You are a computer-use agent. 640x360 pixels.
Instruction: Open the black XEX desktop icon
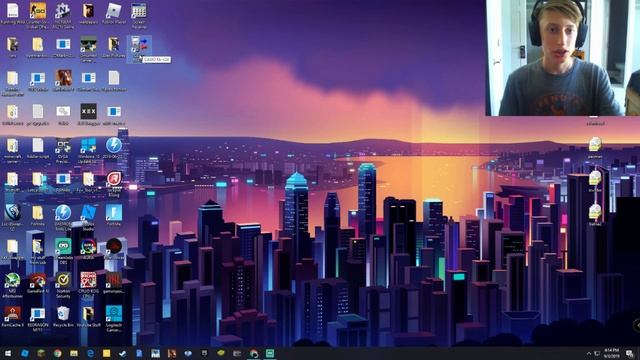coord(89,114)
